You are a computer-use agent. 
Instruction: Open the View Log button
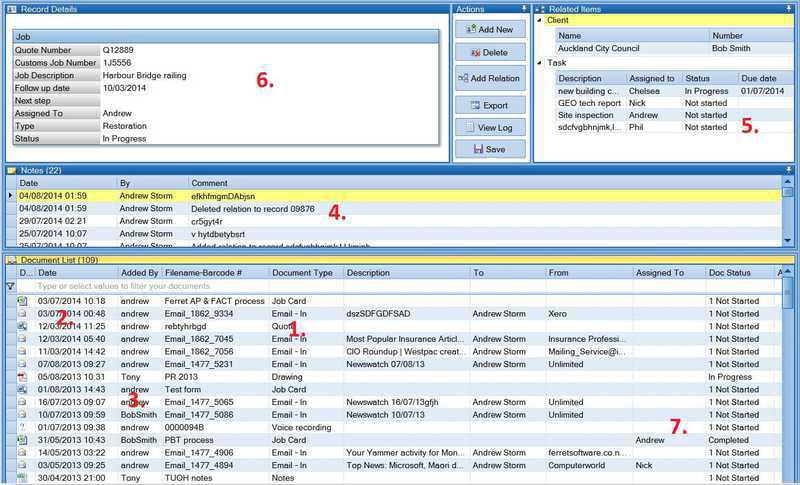click(488, 128)
